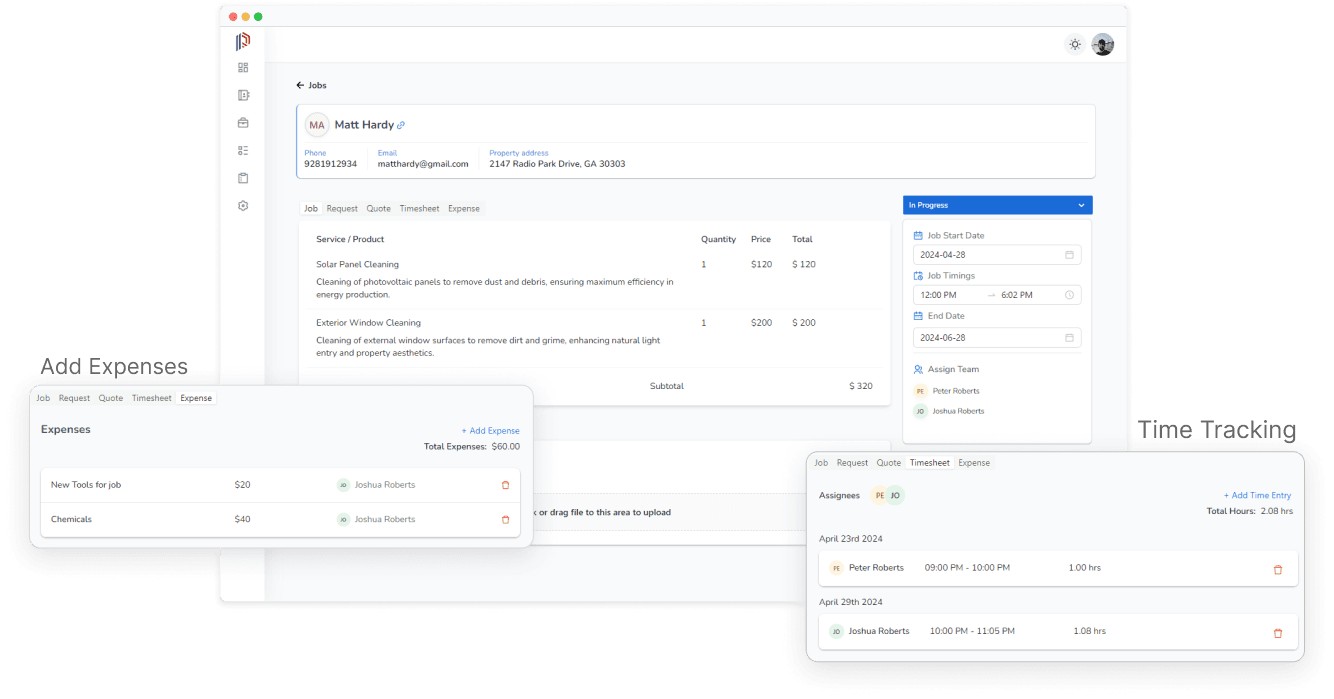Toggle light/dark theme with the sun icon
This screenshot has height=699, width=1334.
coord(1074,44)
